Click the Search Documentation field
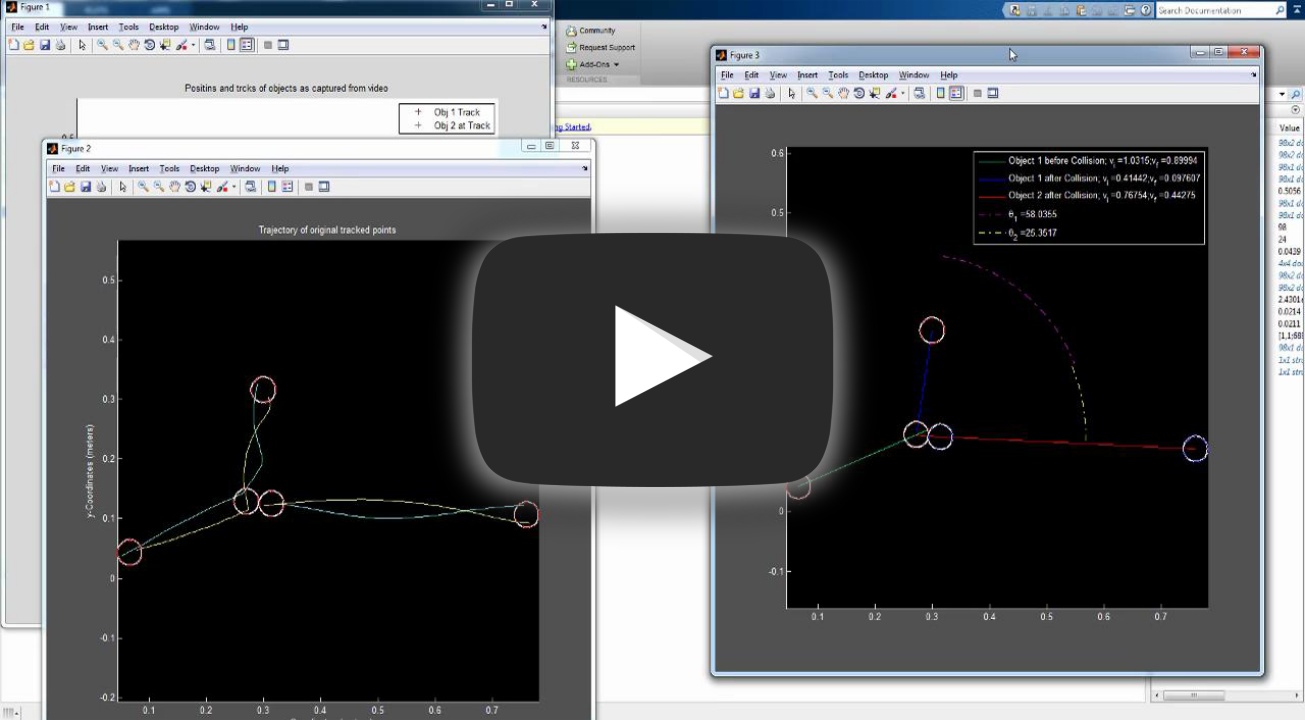This screenshot has width=1305, height=720. (1221, 10)
